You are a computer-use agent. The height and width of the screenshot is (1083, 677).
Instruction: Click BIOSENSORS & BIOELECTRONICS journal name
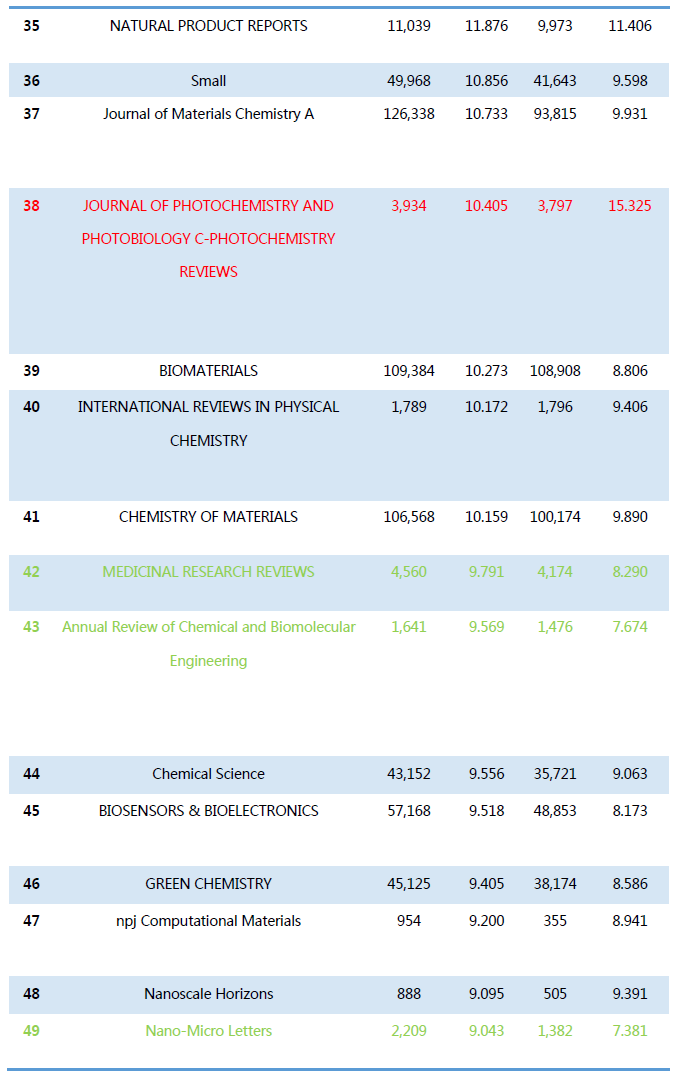click(x=208, y=811)
